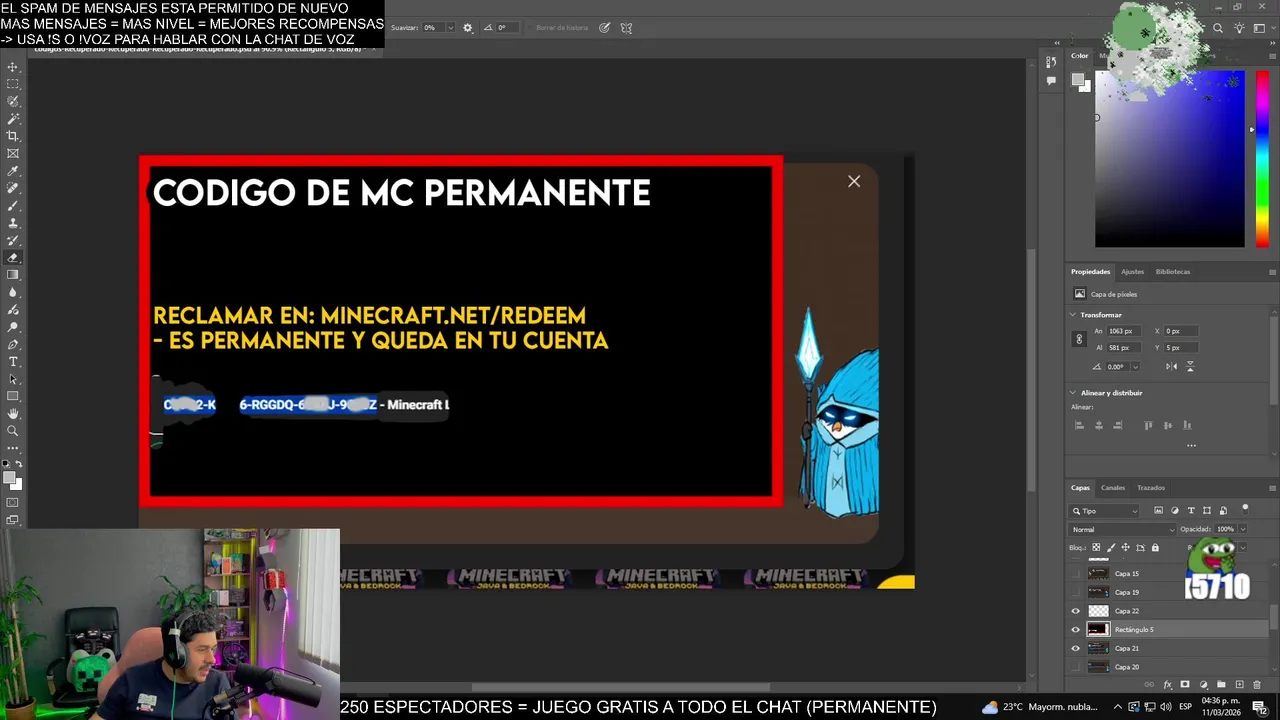Open the workspace switcher dropdown

pos(1265,28)
